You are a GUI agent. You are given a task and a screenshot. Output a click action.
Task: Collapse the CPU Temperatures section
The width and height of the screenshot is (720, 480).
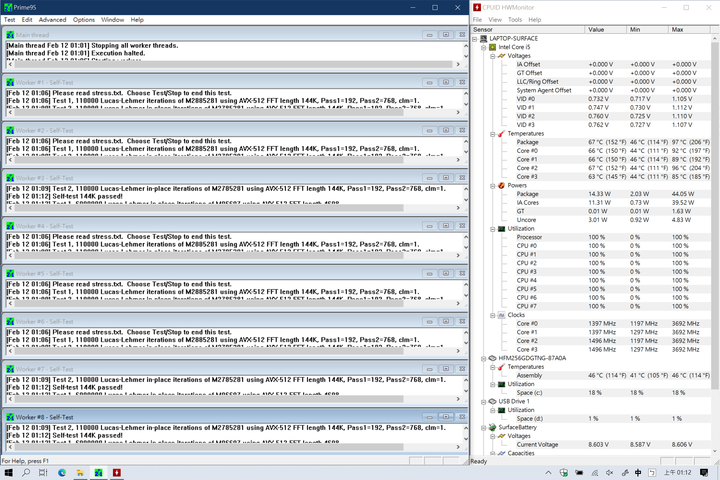pos(492,134)
